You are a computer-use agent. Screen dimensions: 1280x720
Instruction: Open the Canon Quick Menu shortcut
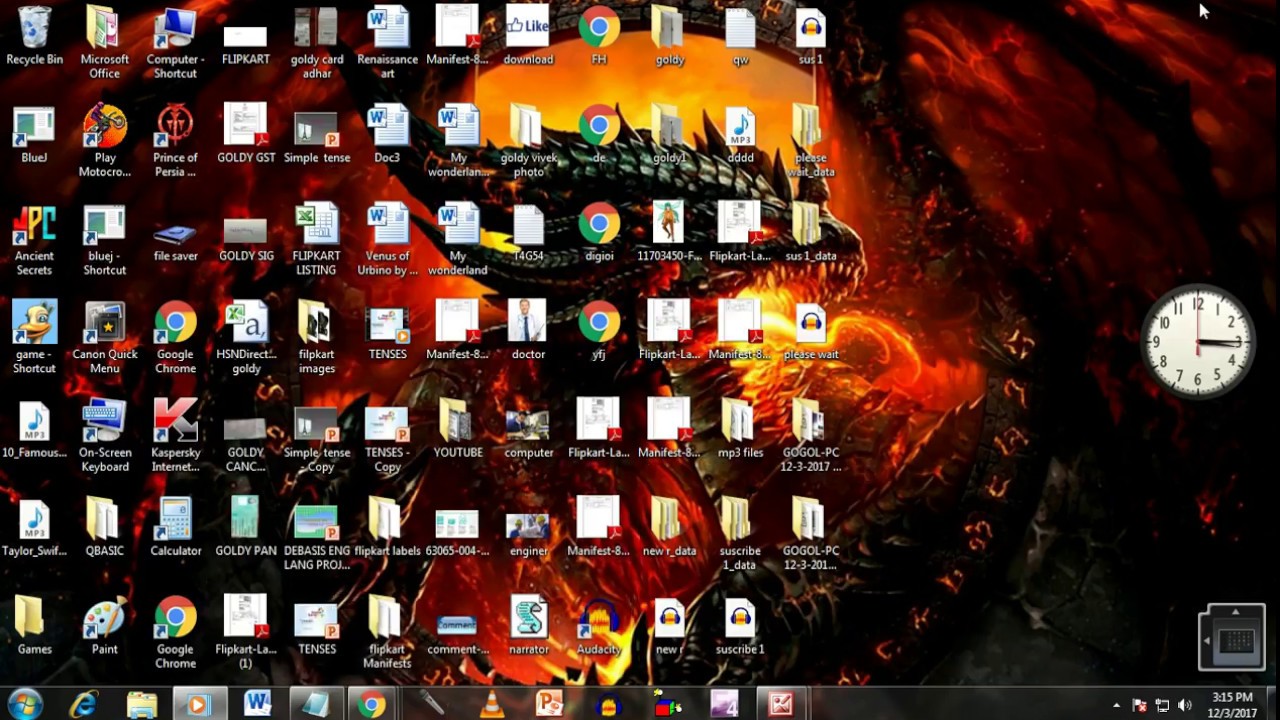click(x=104, y=325)
